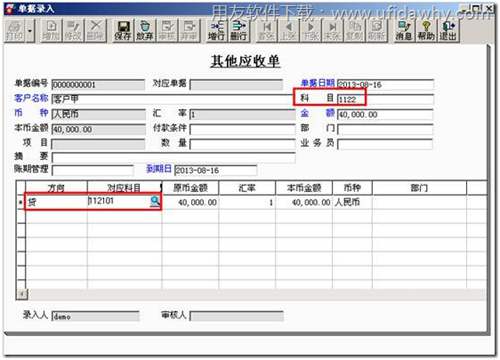Click the 原币金额 column header
The height and width of the screenshot is (360, 500).
[x=190, y=188]
